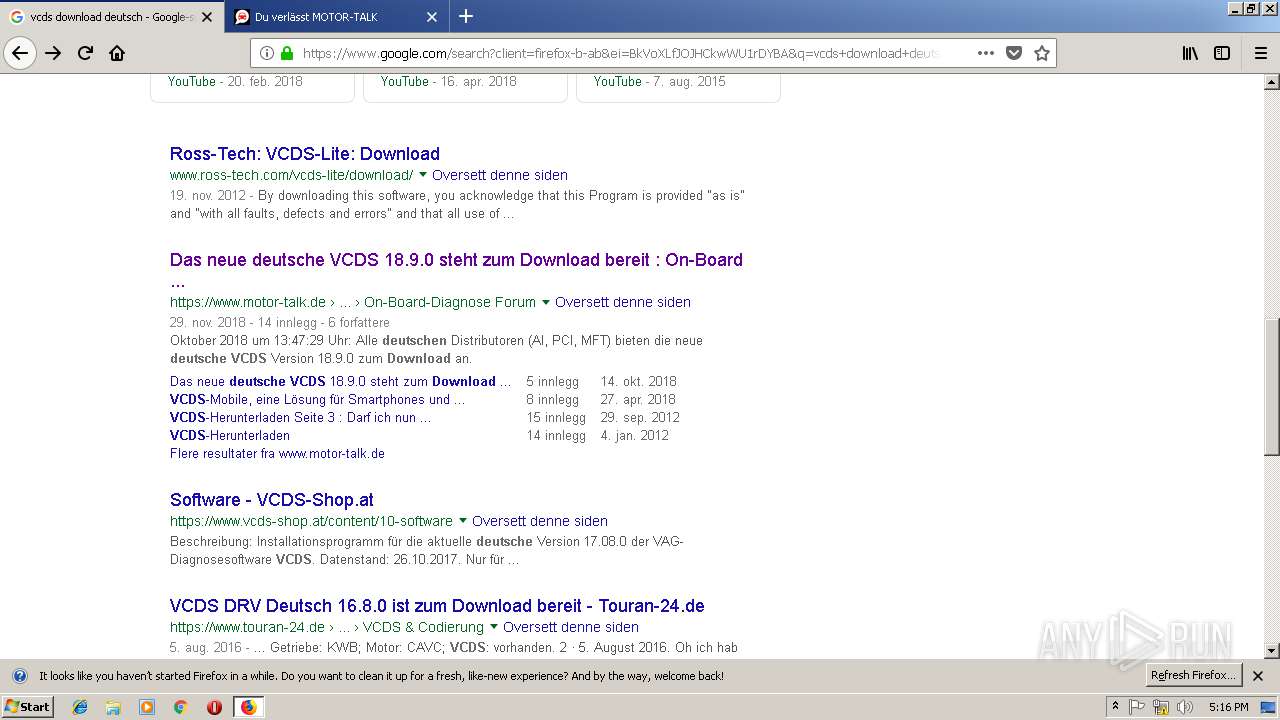This screenshot has width=1280, height=720.
Task: Open Das neue deutsche VCDS 18.9.0 result
Action: [456, 260]
